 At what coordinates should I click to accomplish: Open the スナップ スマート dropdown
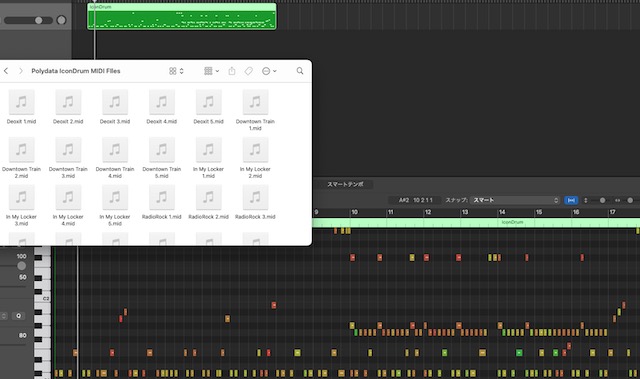click(515, 200)
